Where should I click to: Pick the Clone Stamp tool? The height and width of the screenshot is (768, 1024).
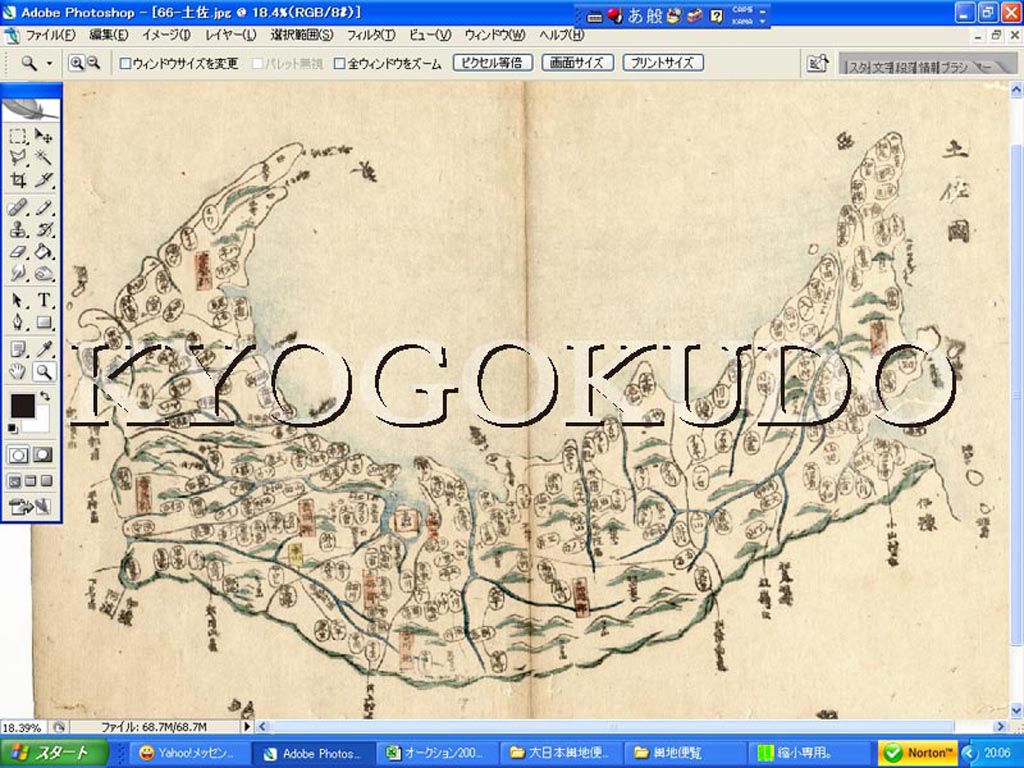(x=18, y=230)
